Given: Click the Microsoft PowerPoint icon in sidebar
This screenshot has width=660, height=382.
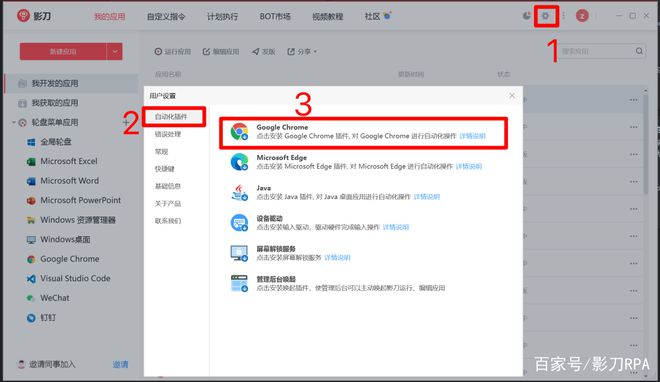Looking at the screenshot, I should click(31, 201).
